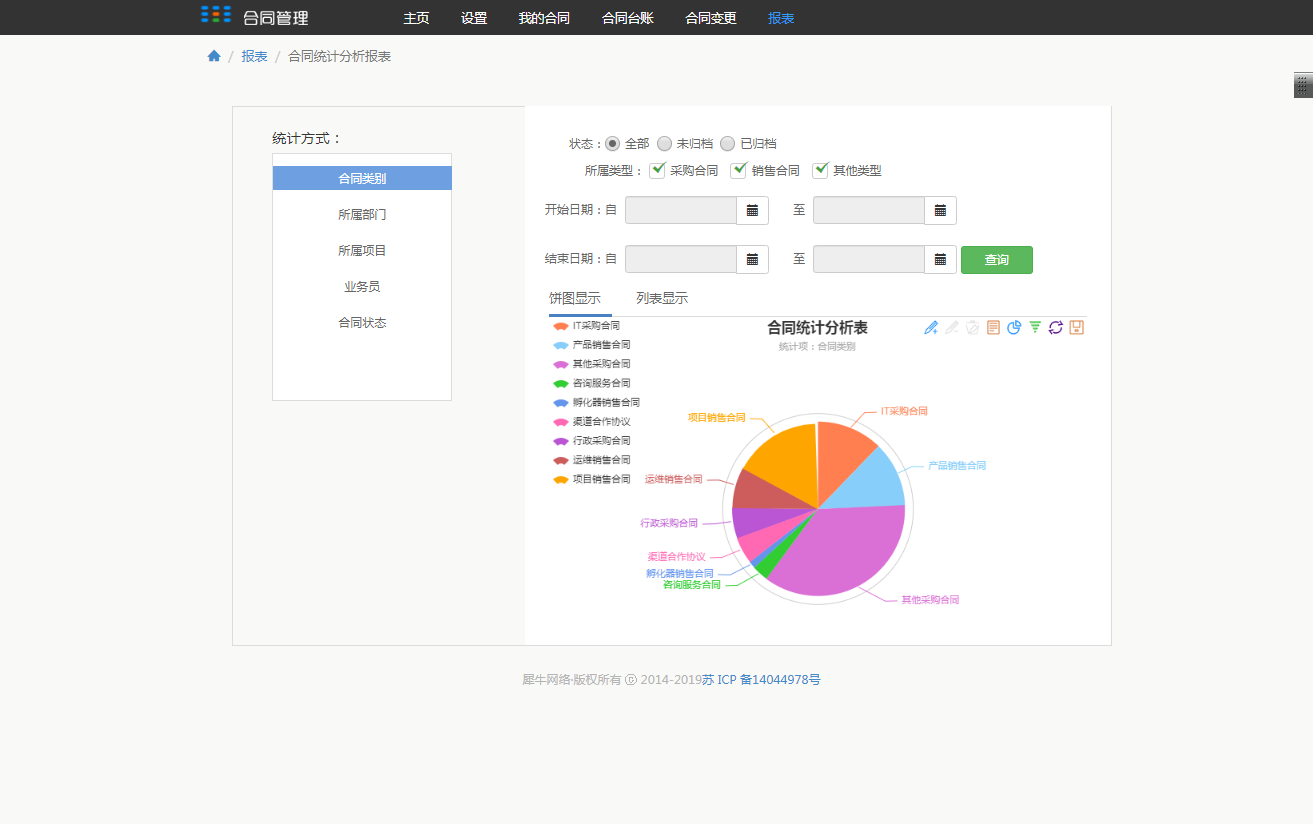
Task: Click the first 结束日期 input field
Action: click(681, 259)
